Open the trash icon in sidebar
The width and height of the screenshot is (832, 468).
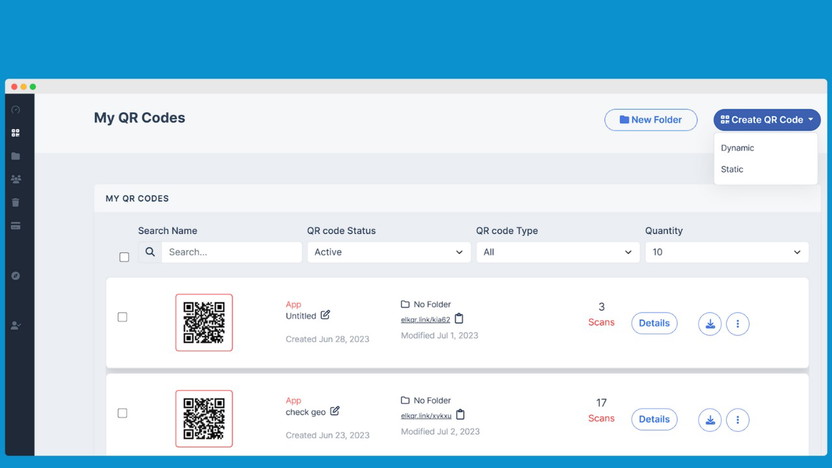15,202
